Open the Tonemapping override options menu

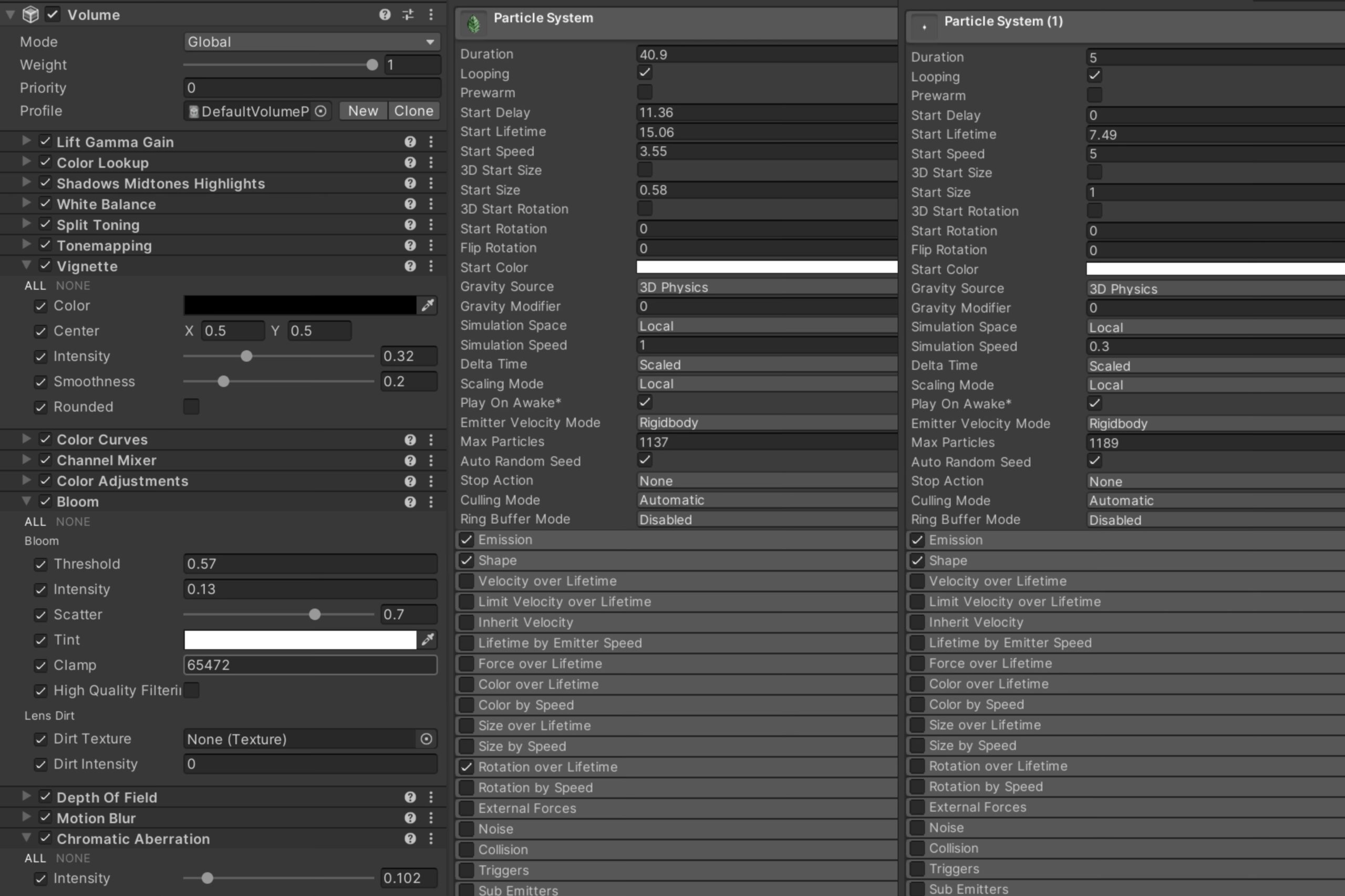(x=430, y=245)
